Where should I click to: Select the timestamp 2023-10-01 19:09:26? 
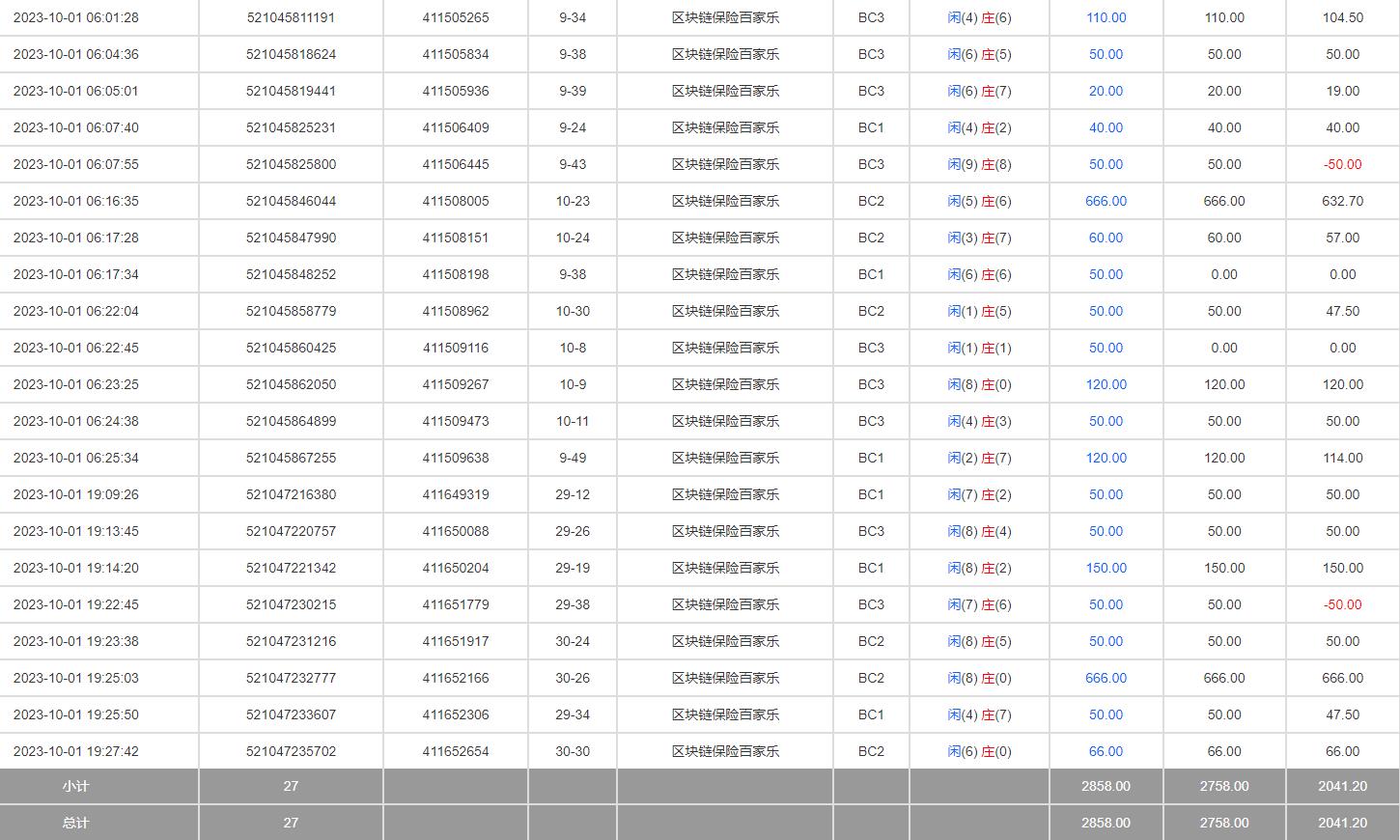point(75,494)
